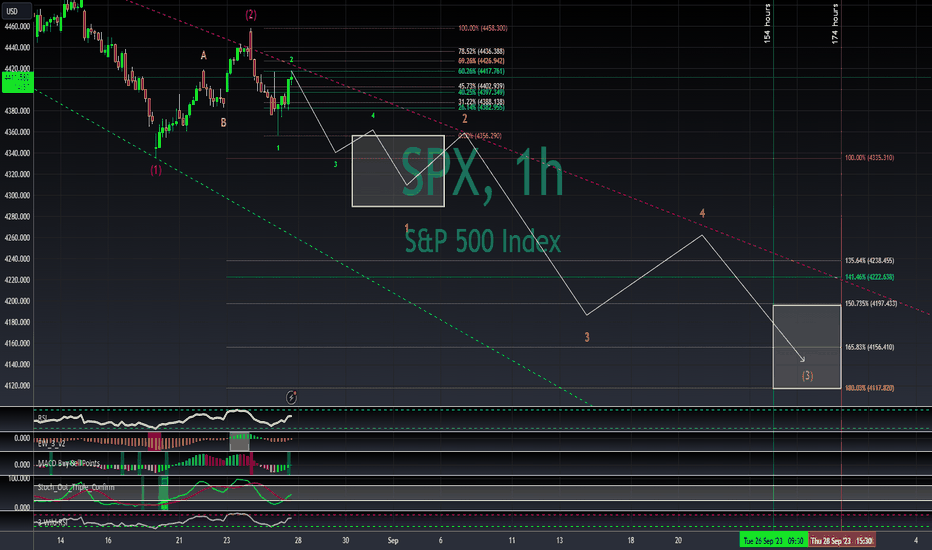Click the magenta (1) wave label
932x550 pixels.
pyautogui.click(x=156, y=170)
